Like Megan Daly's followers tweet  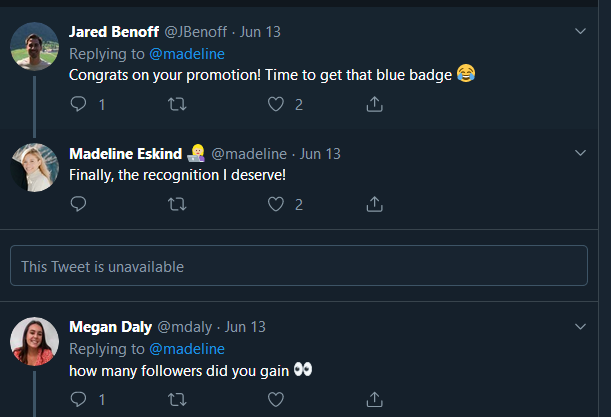(x=277, y=399)
